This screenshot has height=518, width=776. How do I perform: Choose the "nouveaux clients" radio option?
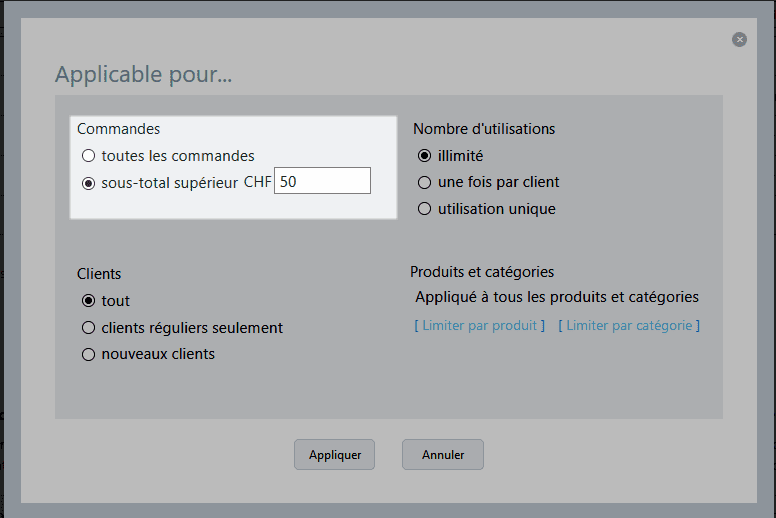[89, 354]
